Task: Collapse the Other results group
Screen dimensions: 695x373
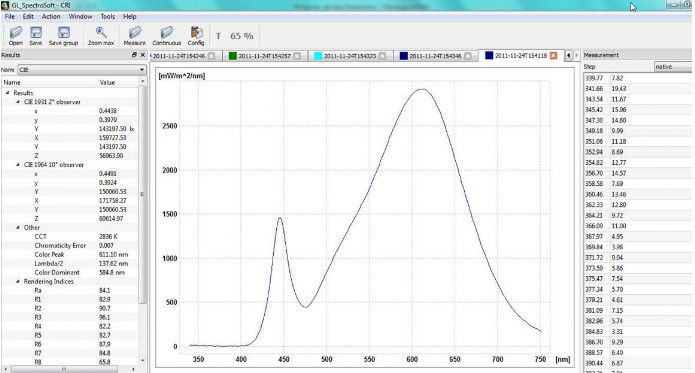Action: pyautogui.click(x=18, y=228)
